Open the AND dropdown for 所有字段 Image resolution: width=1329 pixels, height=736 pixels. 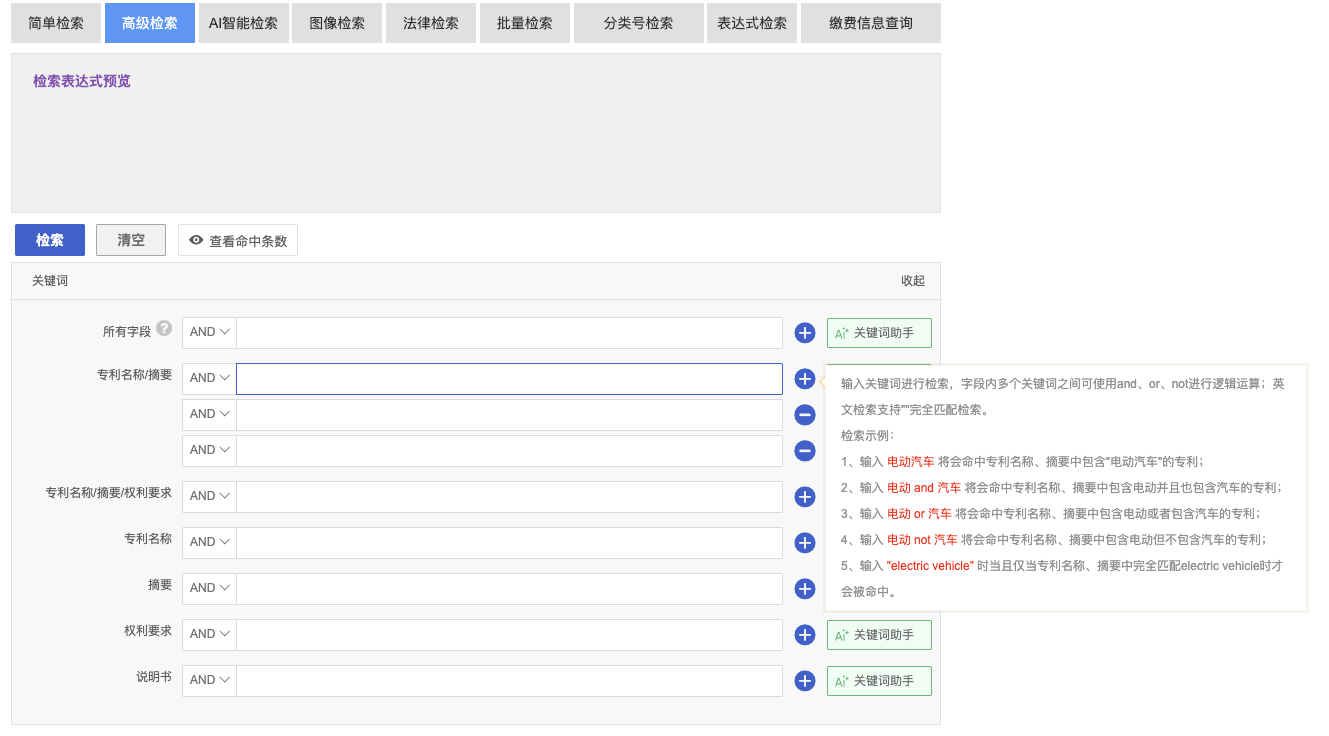click(x=210, y=333)
